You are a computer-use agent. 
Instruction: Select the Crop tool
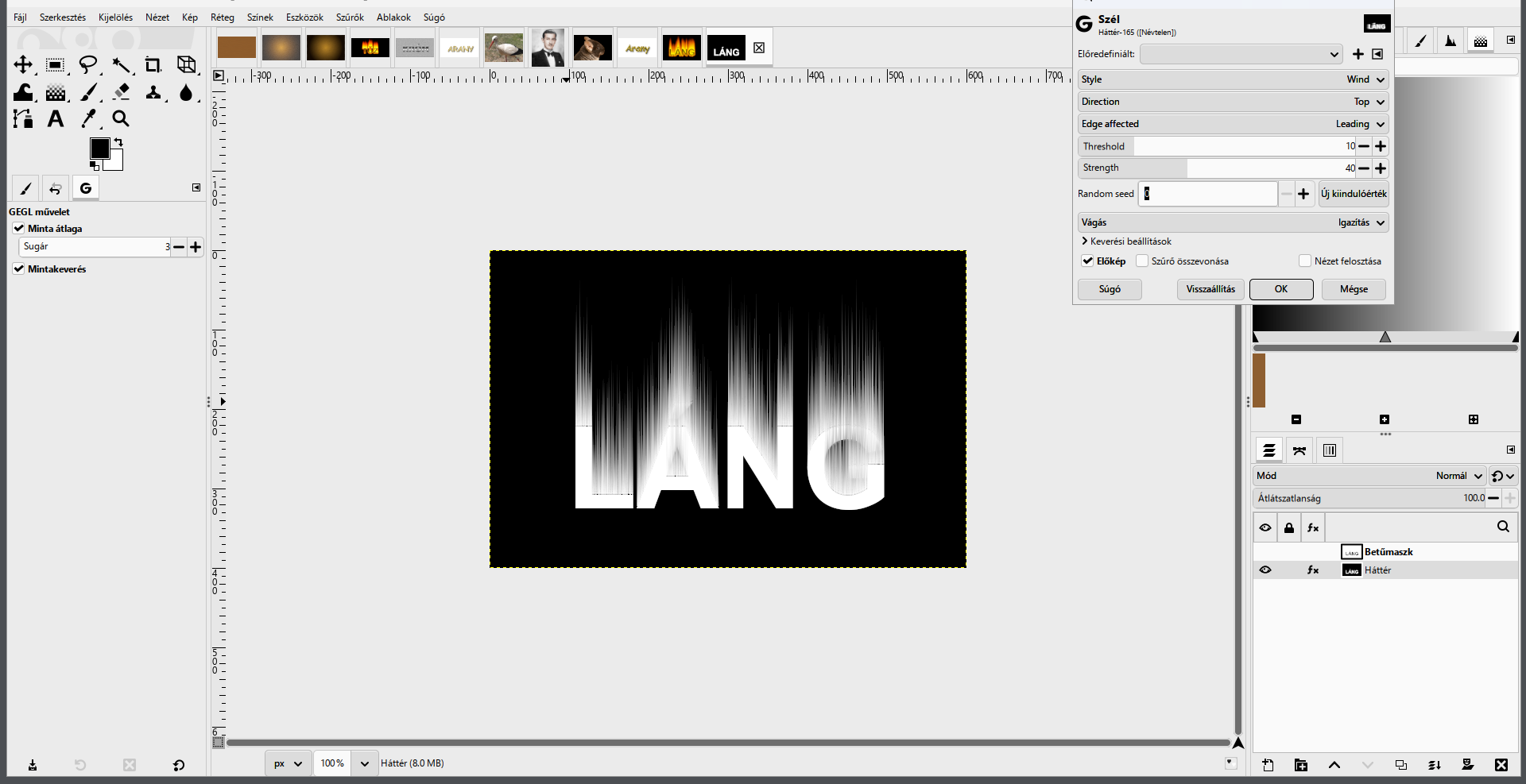click(x=153, y=64)
